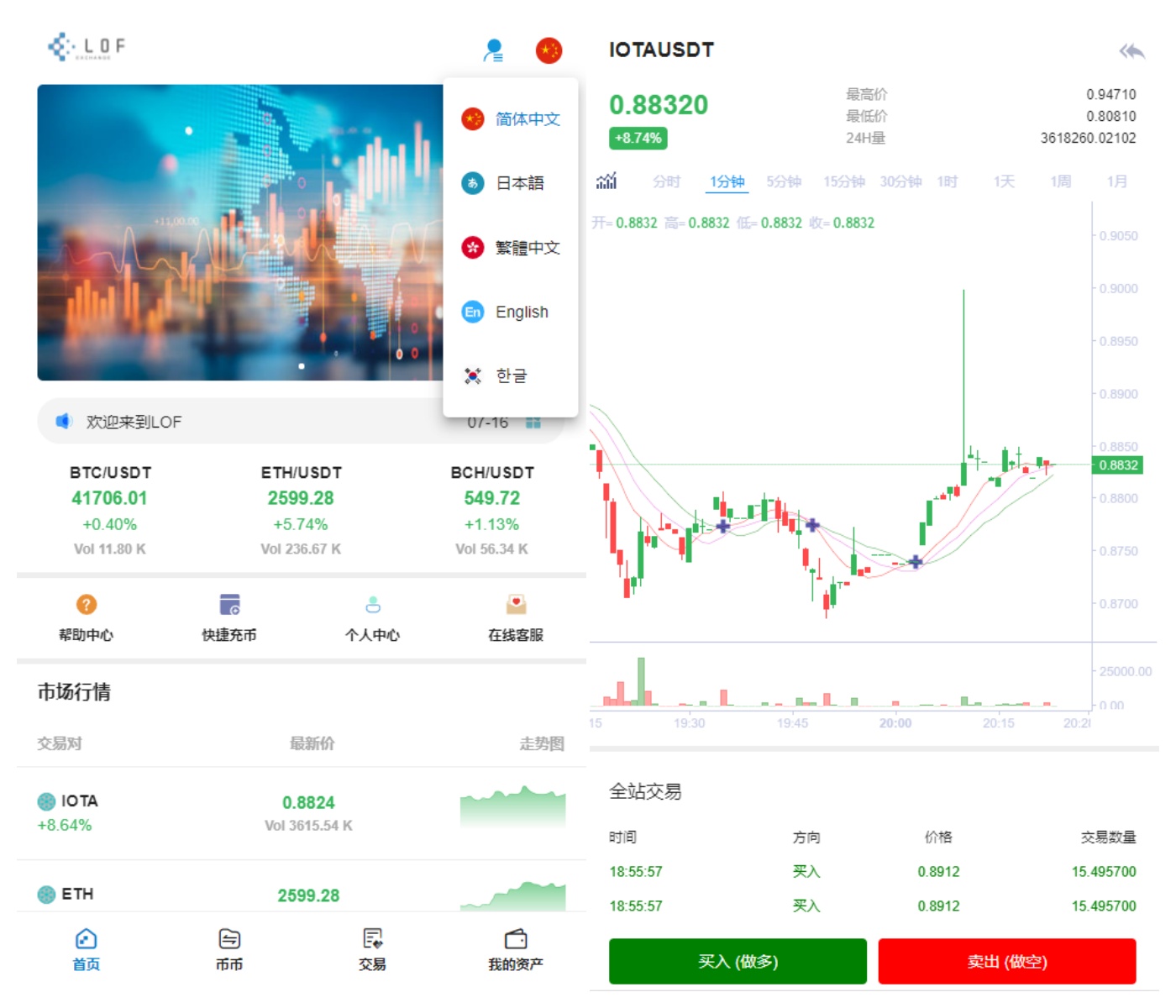Choose English in the language list

[x=521, y=312]
